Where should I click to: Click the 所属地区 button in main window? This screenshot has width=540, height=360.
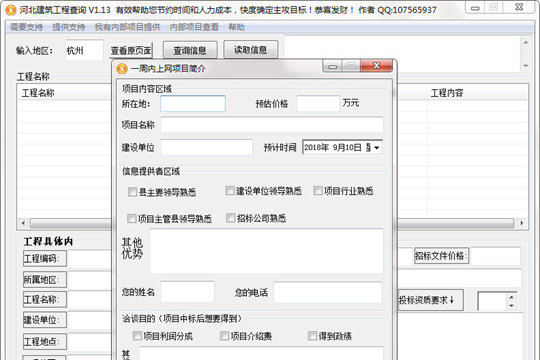tap(45, 279)
